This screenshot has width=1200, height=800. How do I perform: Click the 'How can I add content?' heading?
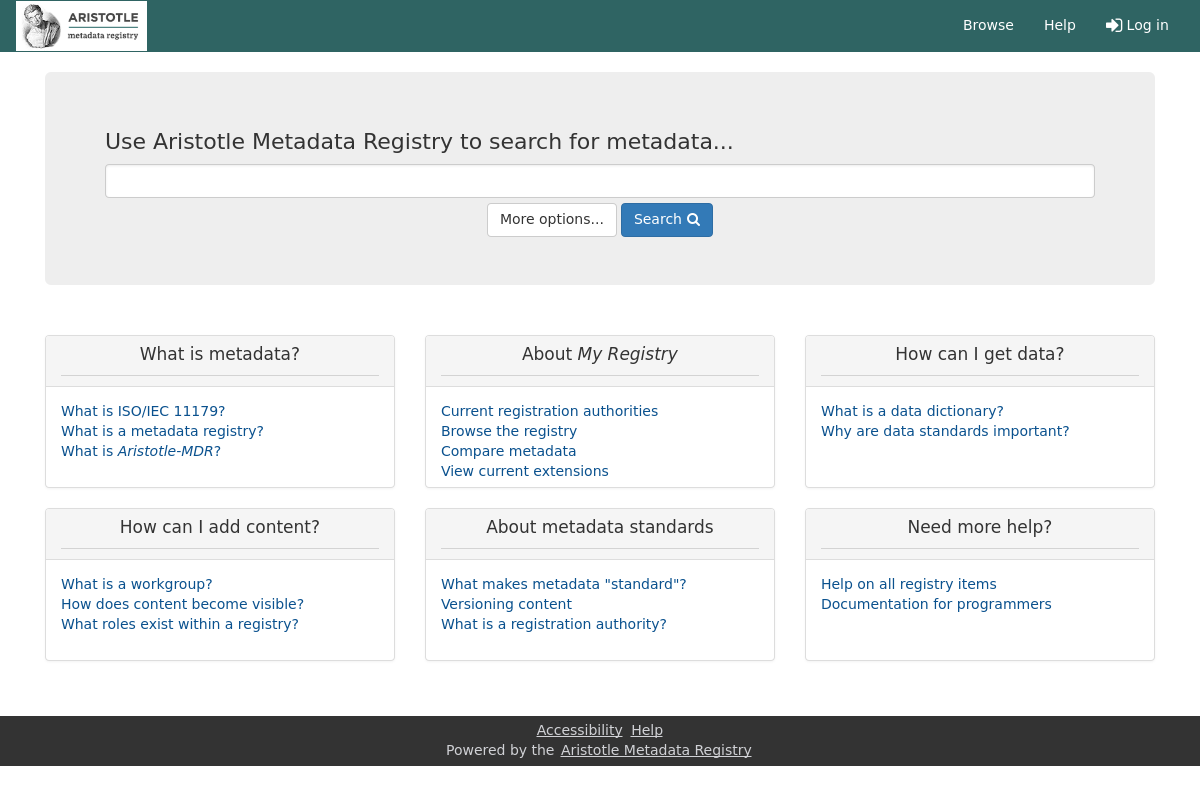point(220,527)
